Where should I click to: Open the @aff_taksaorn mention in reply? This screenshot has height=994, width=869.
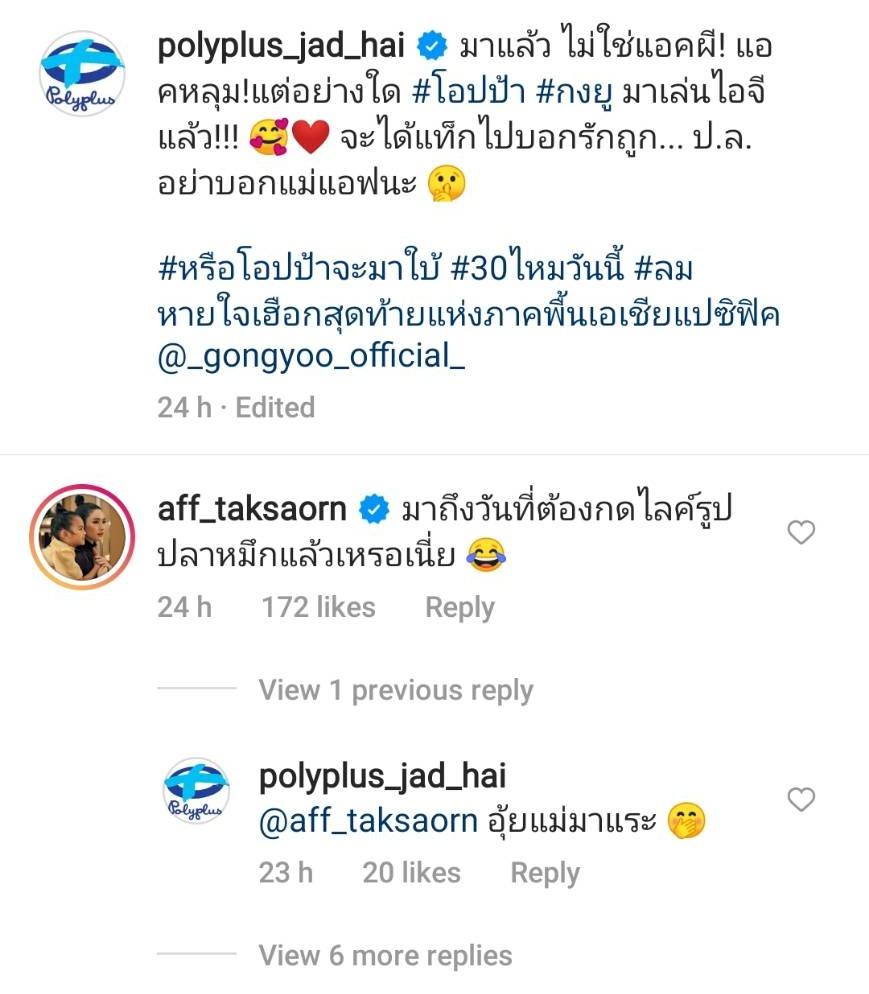[368, 822]
